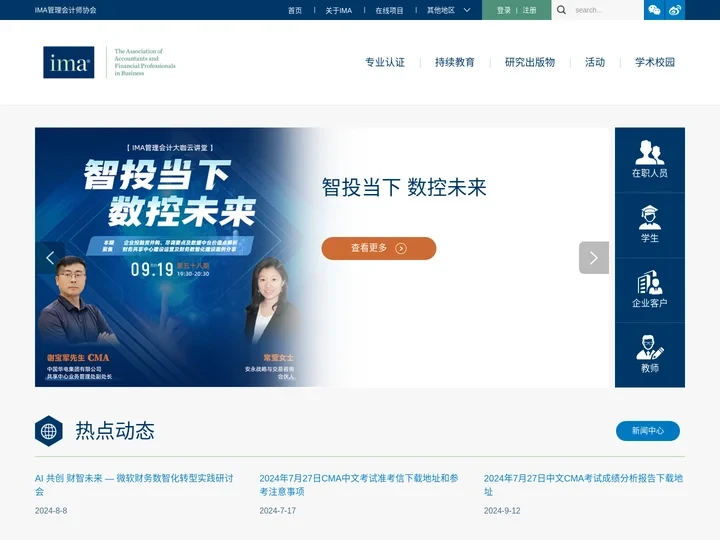Select the 学生 sidebar icon

(x=650, y=225)
